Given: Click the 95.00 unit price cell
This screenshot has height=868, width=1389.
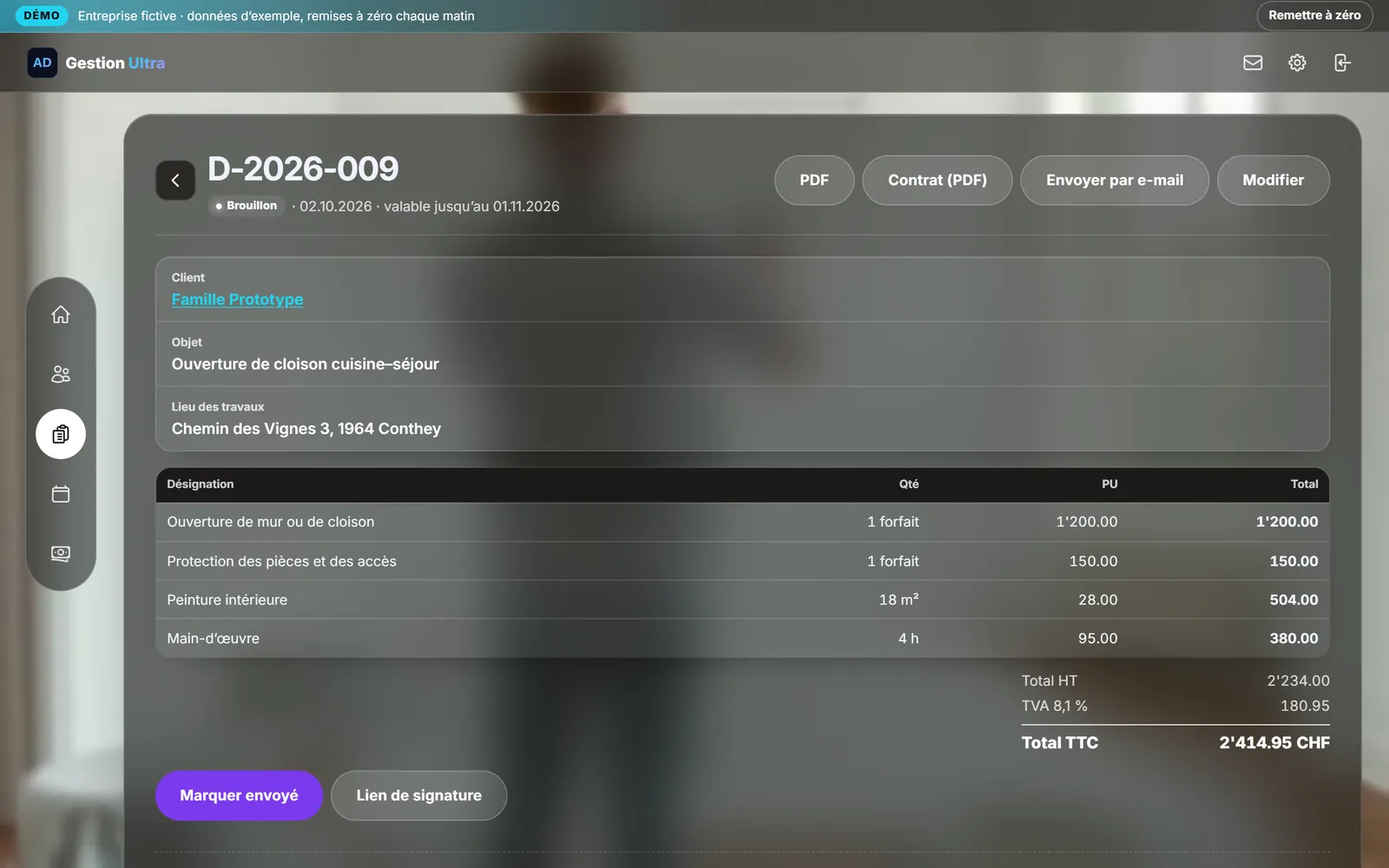Looking at the screenshot, I should coord(1097,638).
